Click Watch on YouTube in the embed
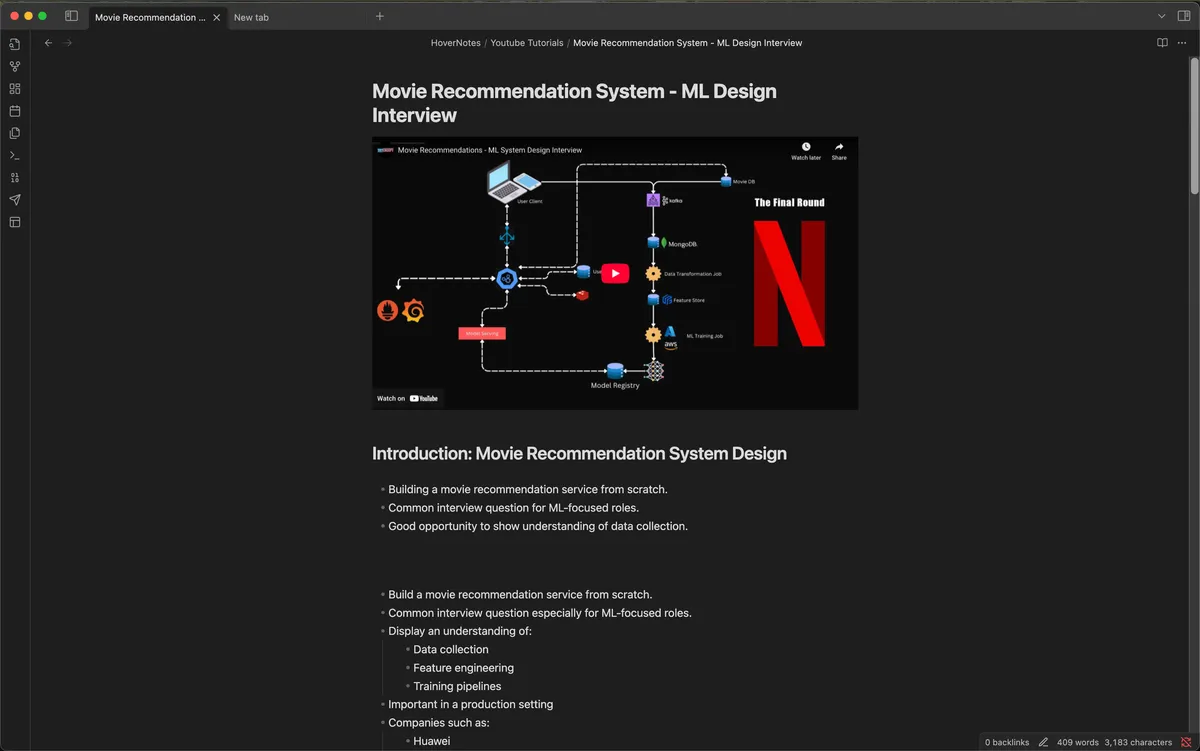The image size is (1200, 751). tap(408, 398)
